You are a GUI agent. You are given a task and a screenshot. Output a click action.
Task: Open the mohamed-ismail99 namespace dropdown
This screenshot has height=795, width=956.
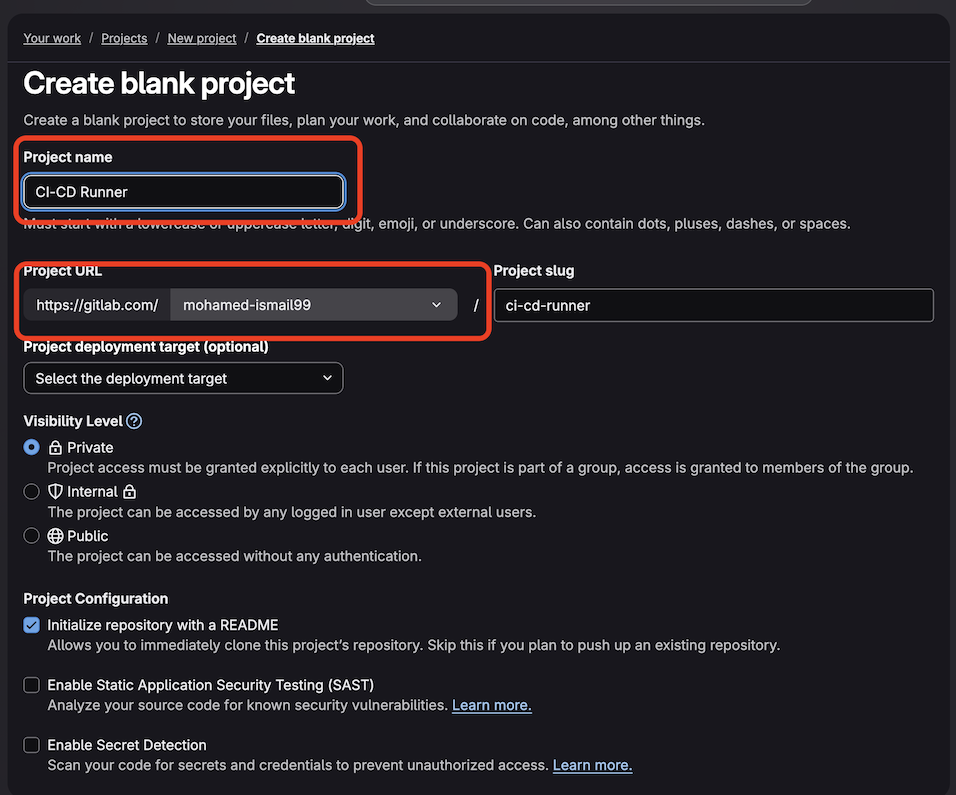[313, 305]
